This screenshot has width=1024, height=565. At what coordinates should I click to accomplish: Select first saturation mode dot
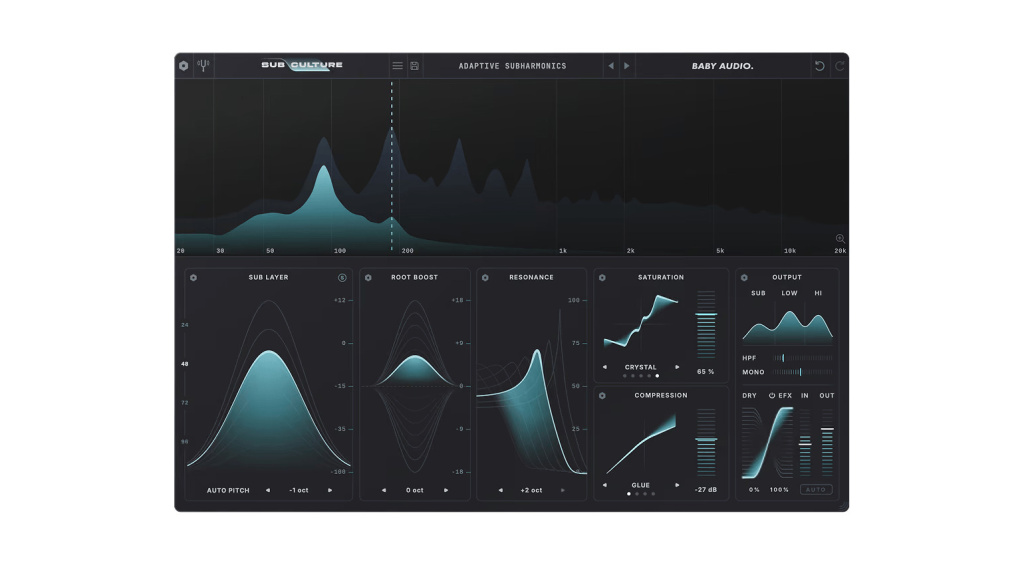click(625, 376)
